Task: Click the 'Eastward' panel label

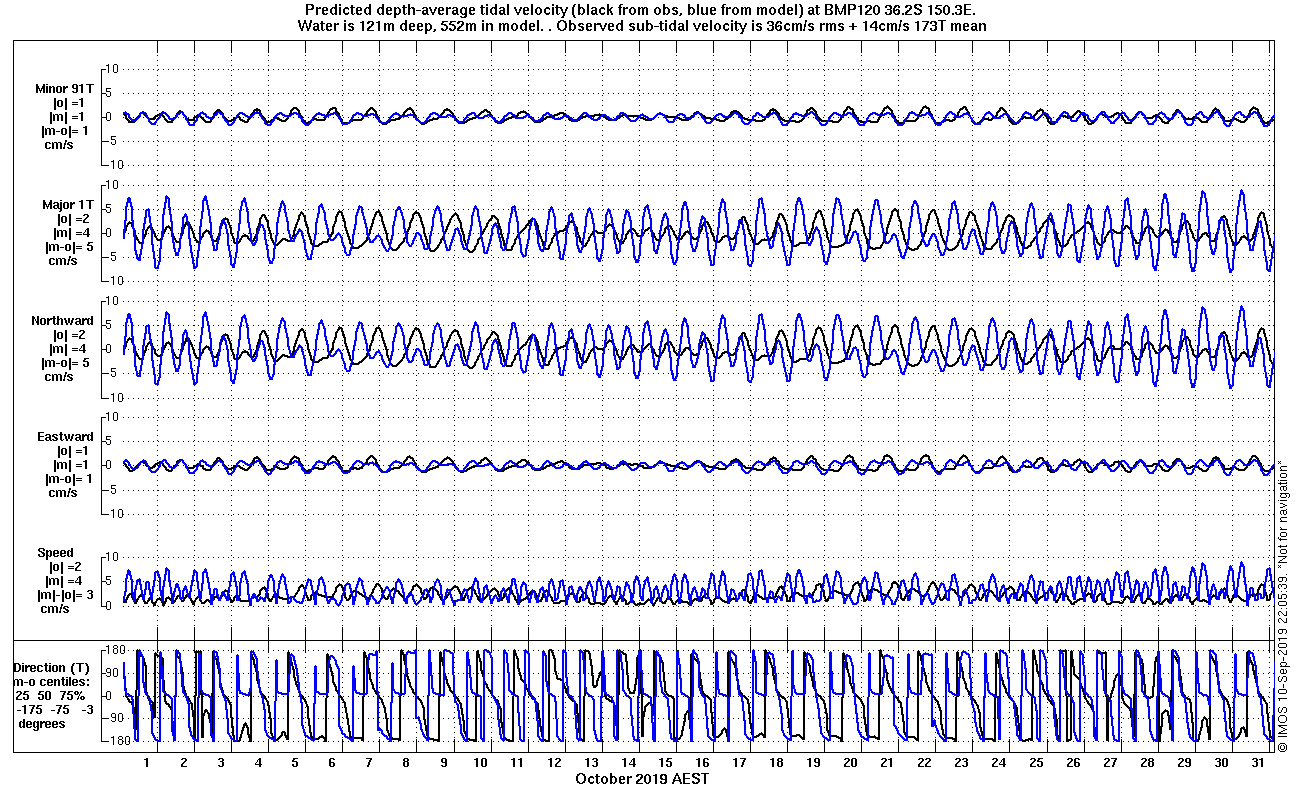Action: (x=65, y=437)
